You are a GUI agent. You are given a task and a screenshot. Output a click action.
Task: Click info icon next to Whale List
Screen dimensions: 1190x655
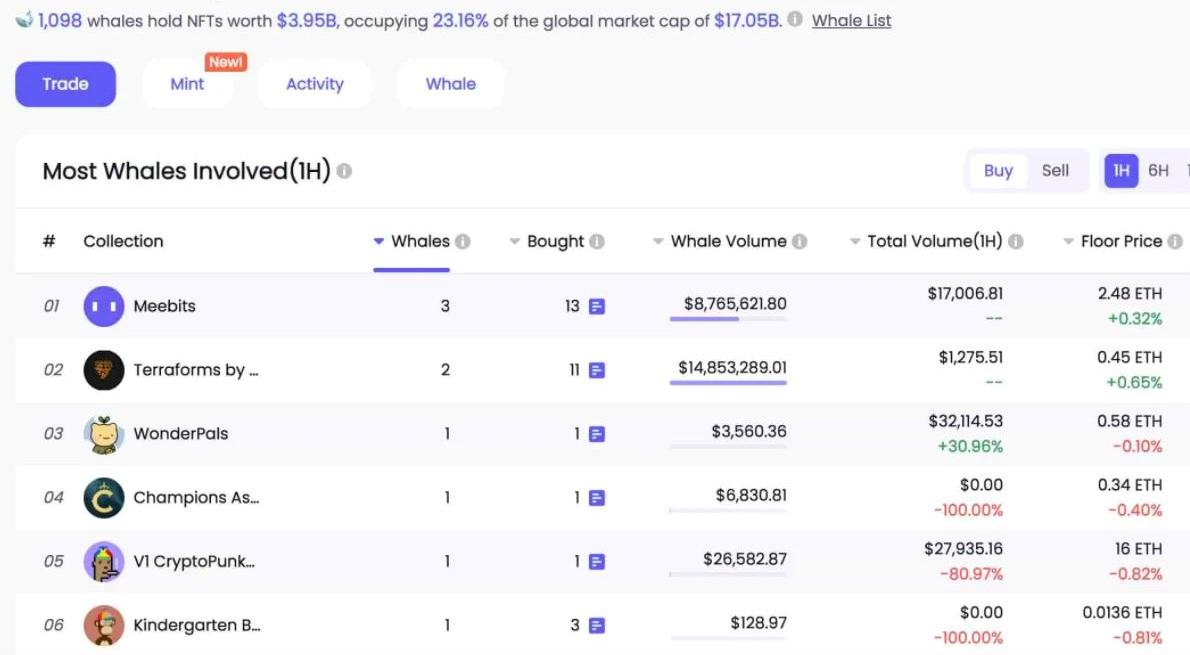pos(795,19)
